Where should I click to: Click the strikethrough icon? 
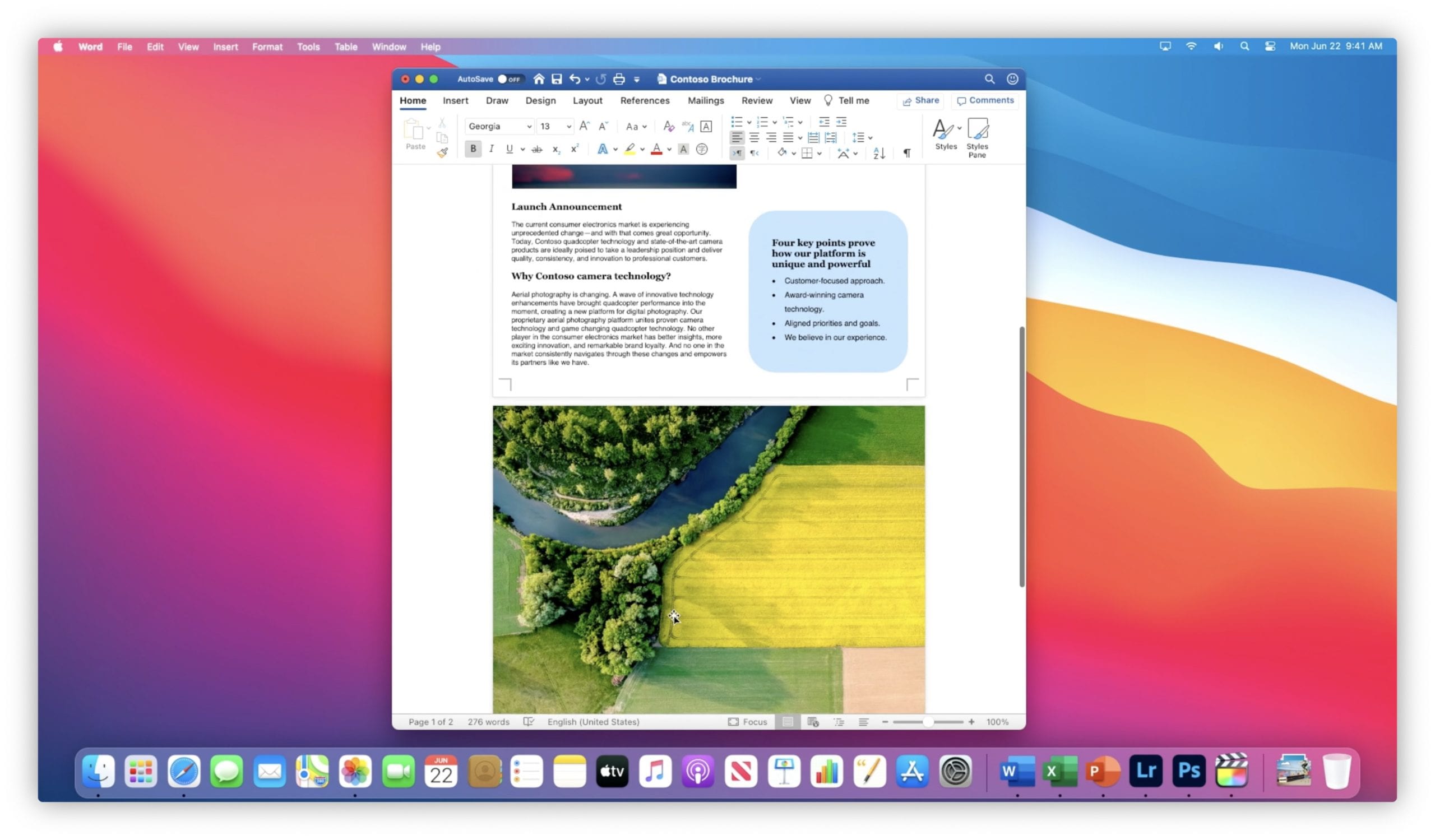point(536,149)
